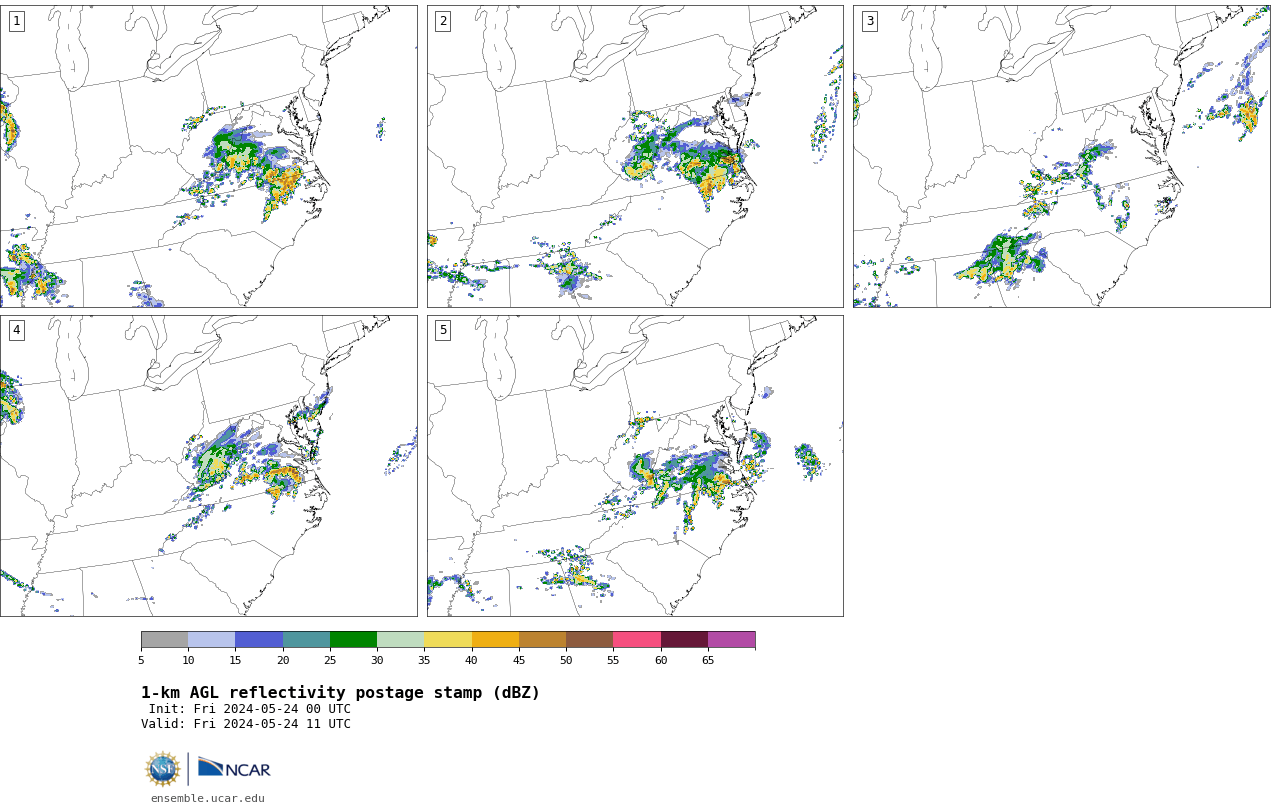This screenshot has height=809, width=1280.
Task: Click the yellow 35-40 dBZ swatch
Action: (x=448, y=640)
